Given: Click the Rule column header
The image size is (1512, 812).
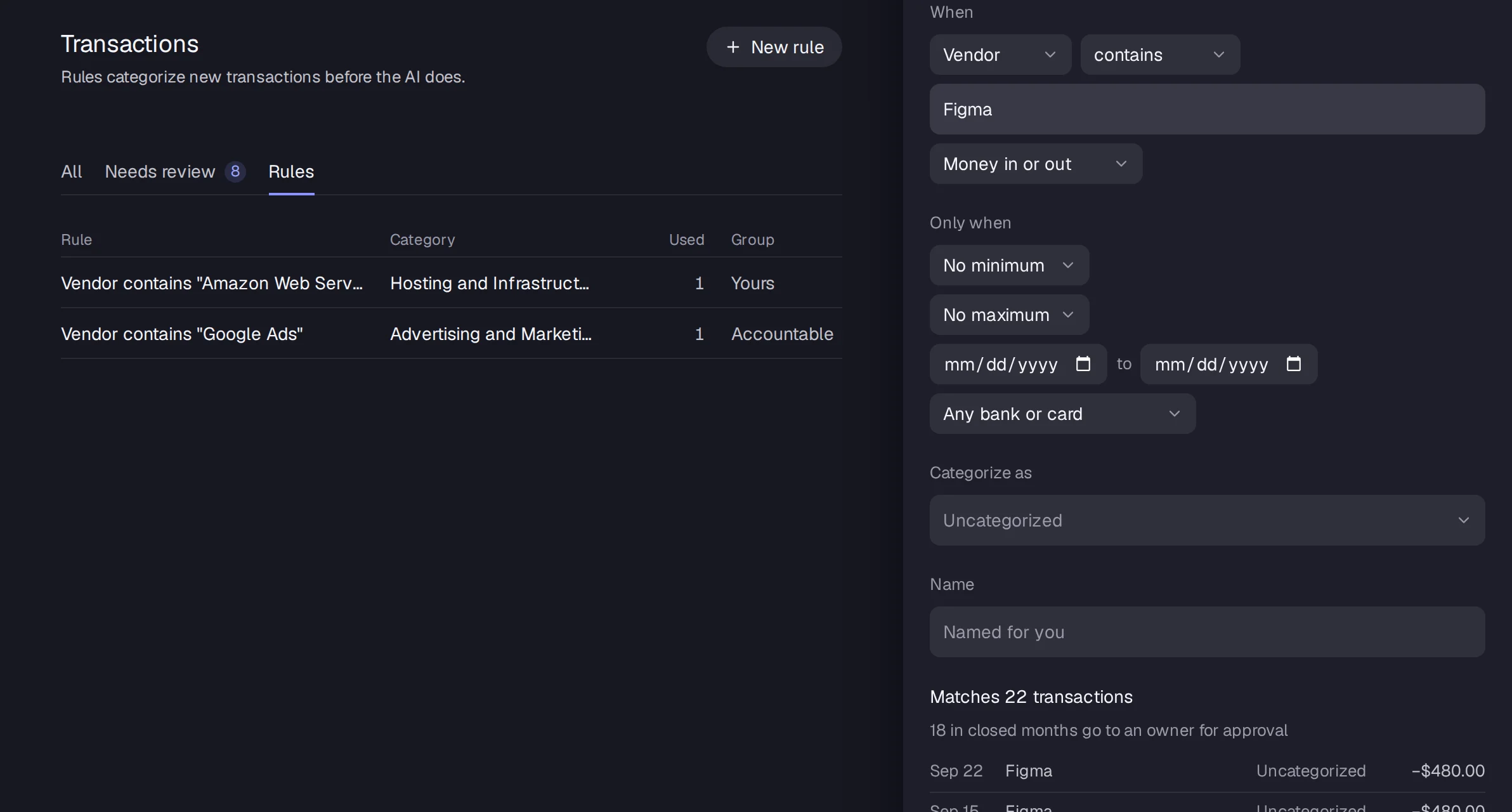Looking at the screenshot, I should point(76,240).
